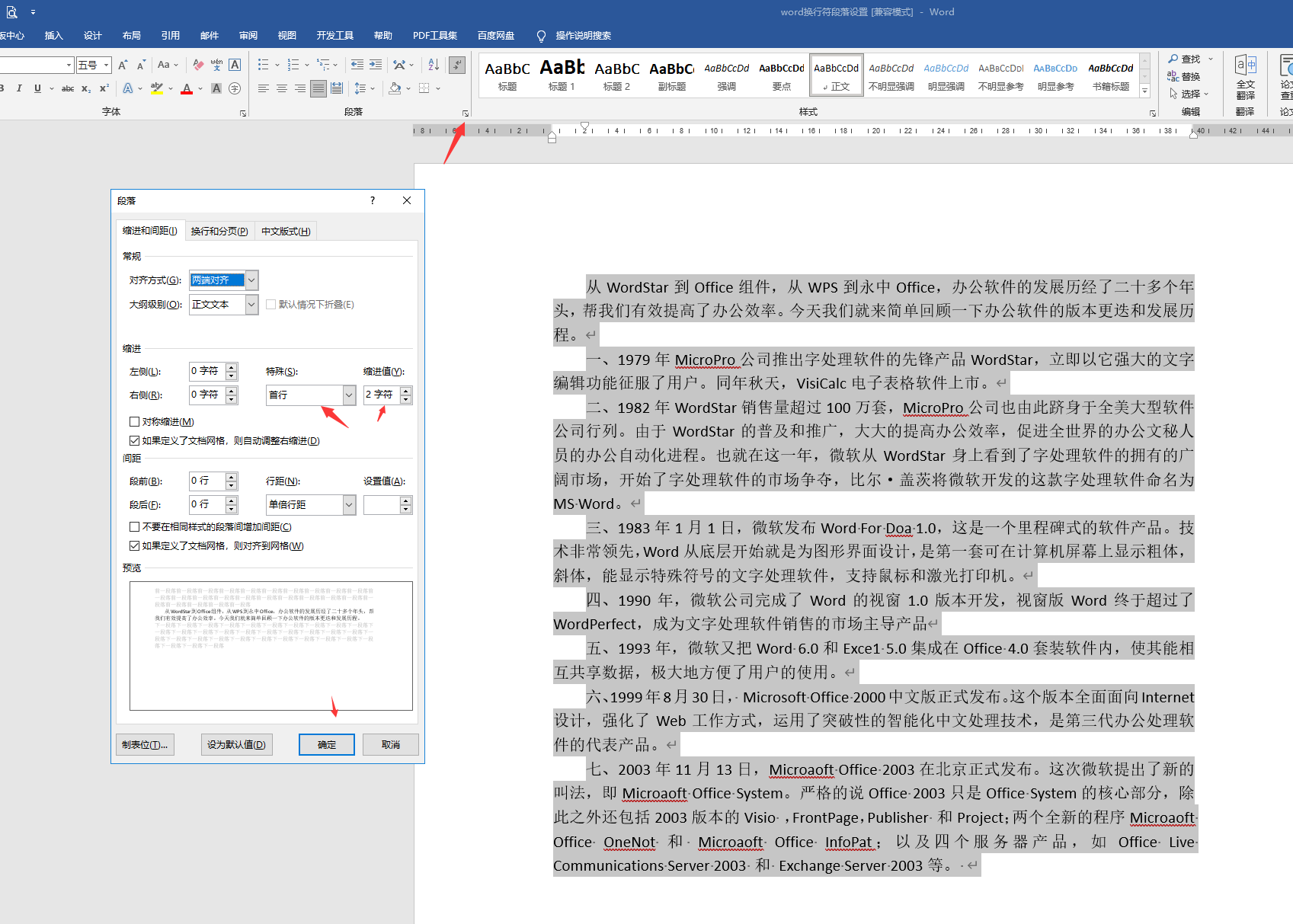Screen dimensions: 1293x924
Task: Click 确定 to confirm paragraph settings
Action: [327, 744]
